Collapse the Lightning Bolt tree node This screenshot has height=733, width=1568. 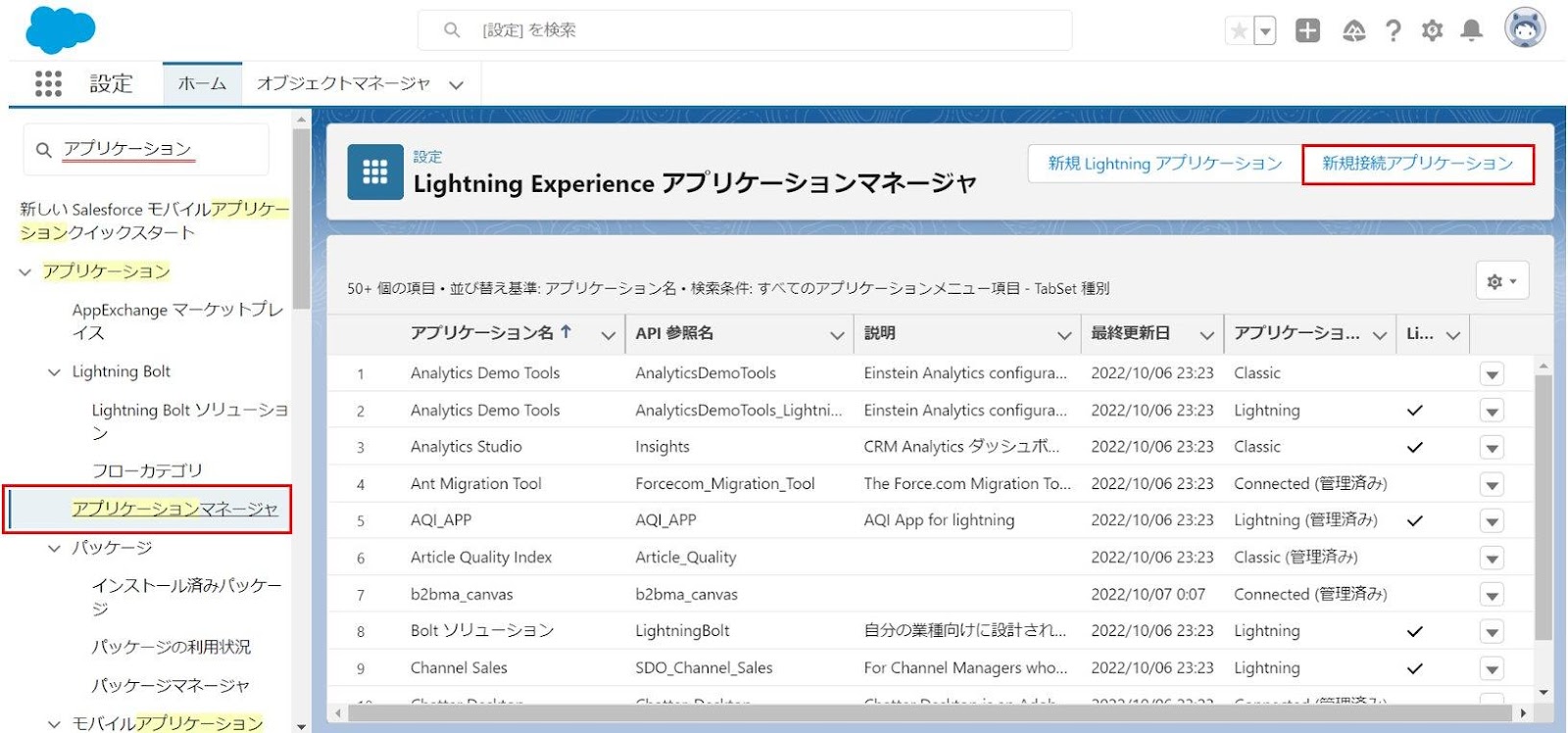click(54, 372)
